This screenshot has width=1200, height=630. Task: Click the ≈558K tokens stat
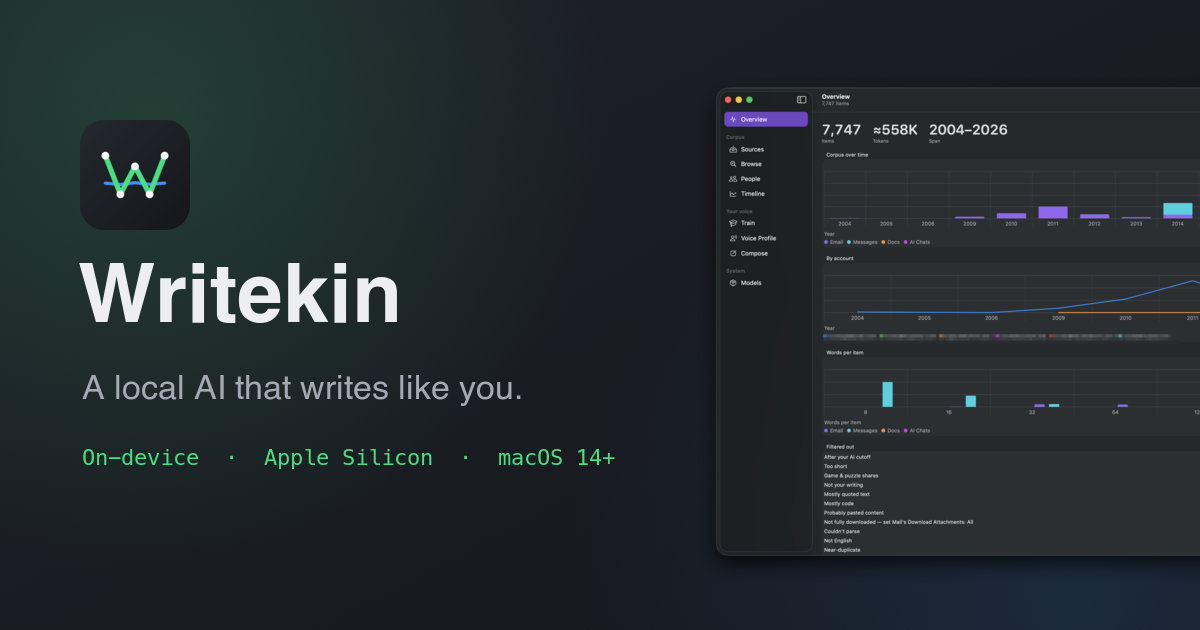point(895,132)
